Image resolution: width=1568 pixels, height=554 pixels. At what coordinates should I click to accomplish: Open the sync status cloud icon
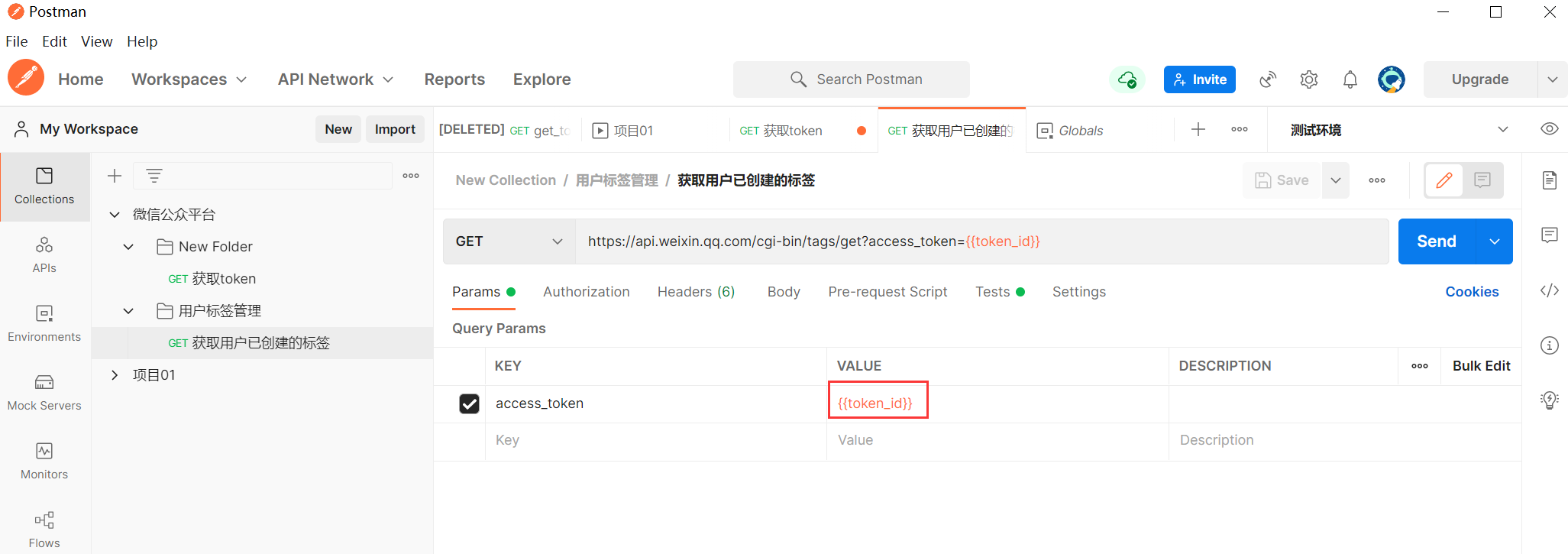pos(1127,79)
